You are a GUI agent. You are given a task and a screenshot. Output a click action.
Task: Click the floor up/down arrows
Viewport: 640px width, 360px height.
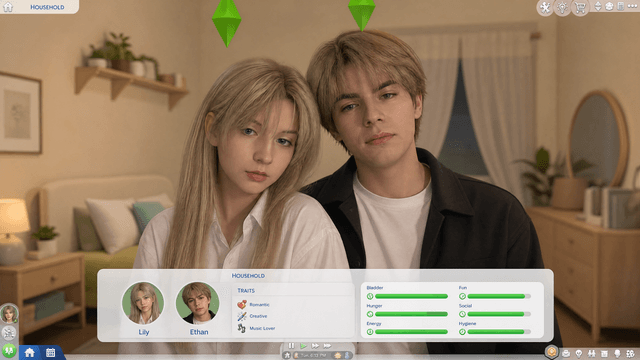click(598, 6)
